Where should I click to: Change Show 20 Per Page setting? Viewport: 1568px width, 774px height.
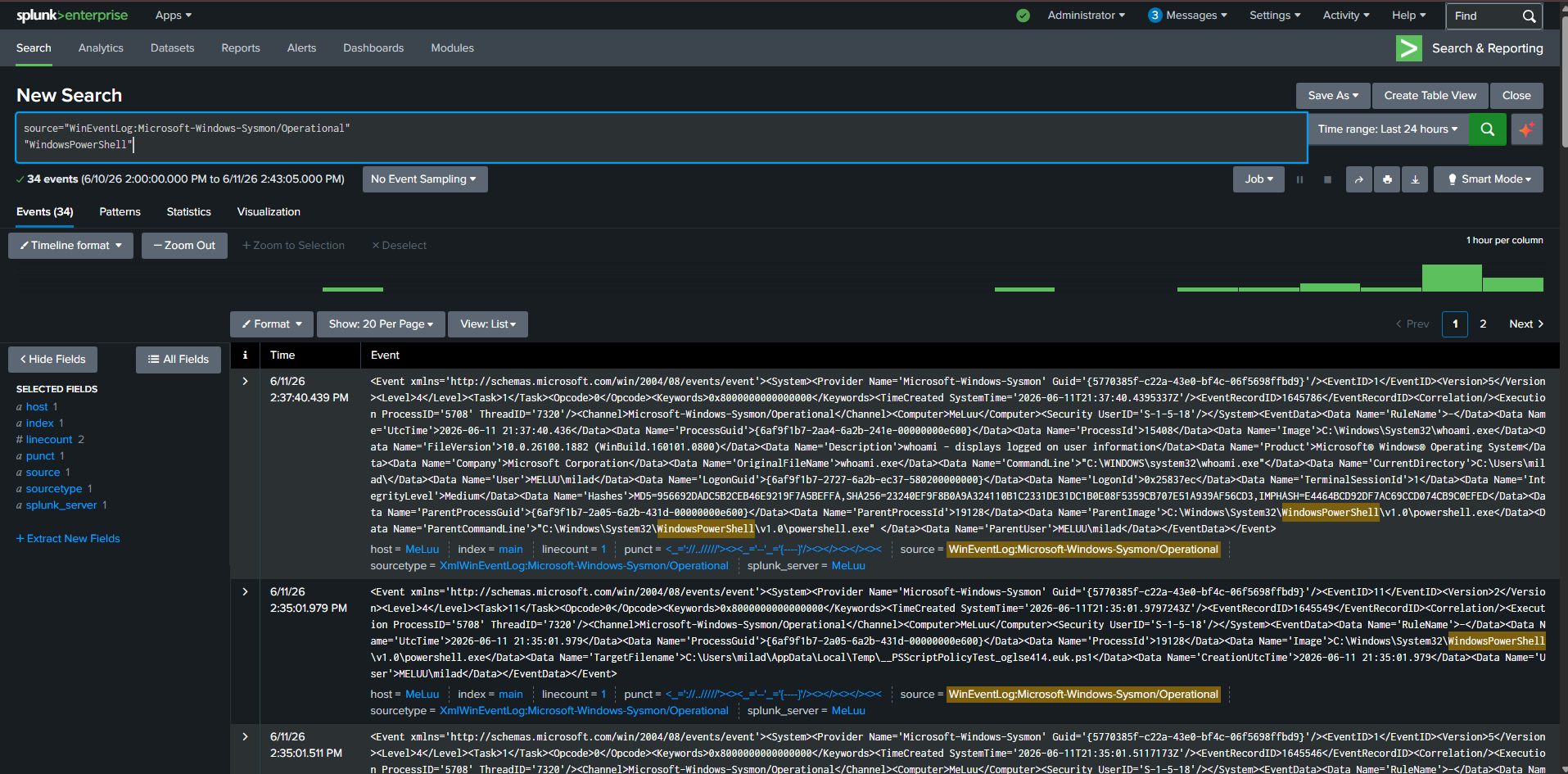[x=381, y=324]
